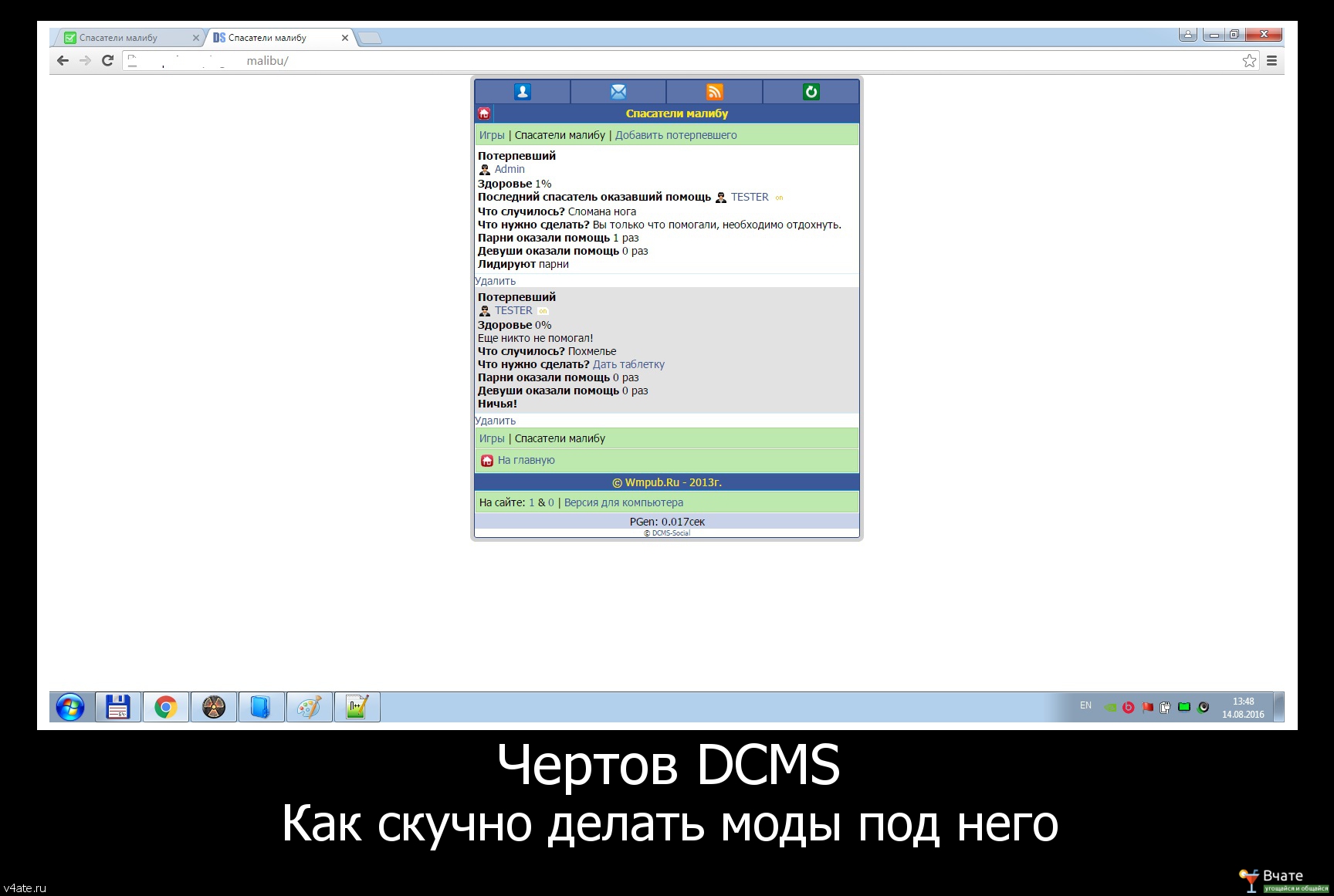Open Windows Start button

[x=70, y=707]
